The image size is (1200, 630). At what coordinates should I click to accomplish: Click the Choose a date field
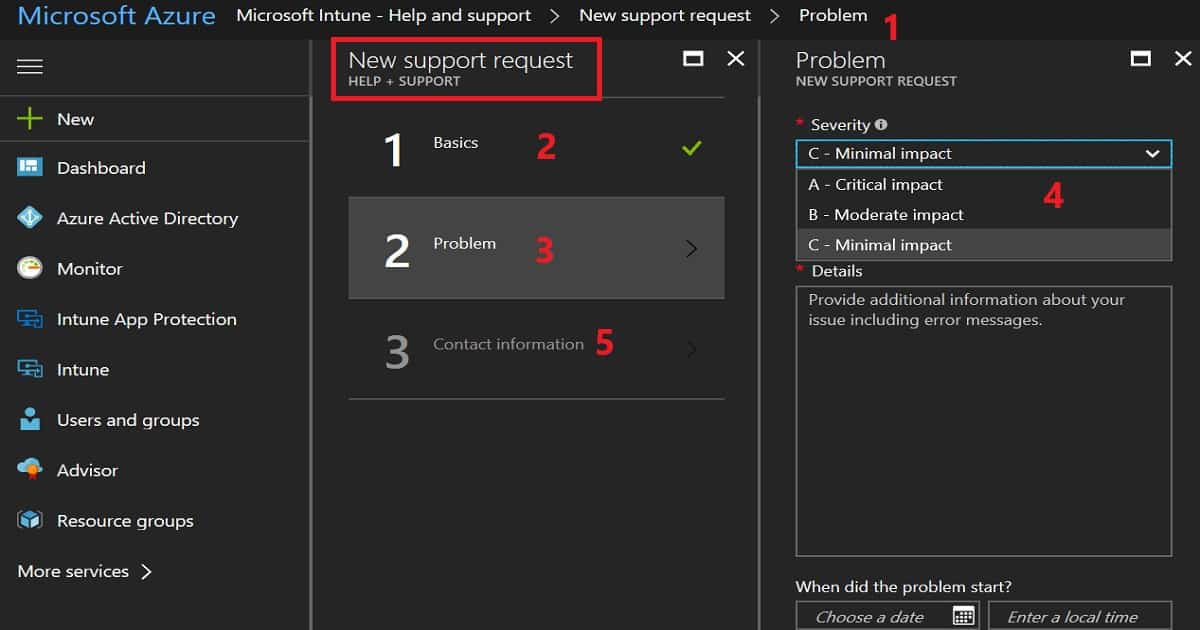pyautogui.click(x=887, y=616)
